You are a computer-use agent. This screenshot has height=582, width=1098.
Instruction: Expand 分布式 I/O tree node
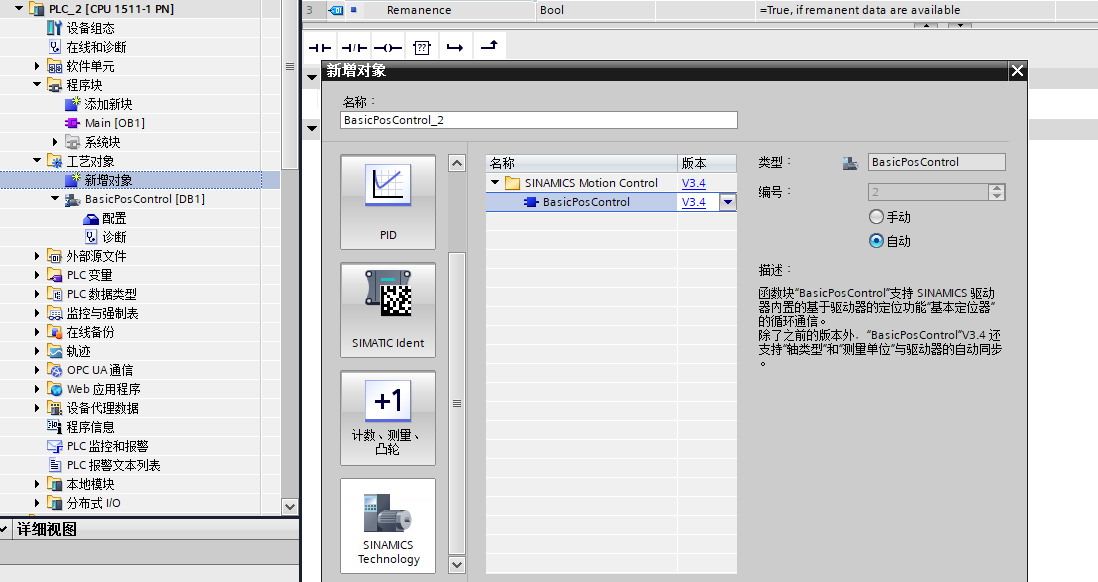(x=37, y=503)
